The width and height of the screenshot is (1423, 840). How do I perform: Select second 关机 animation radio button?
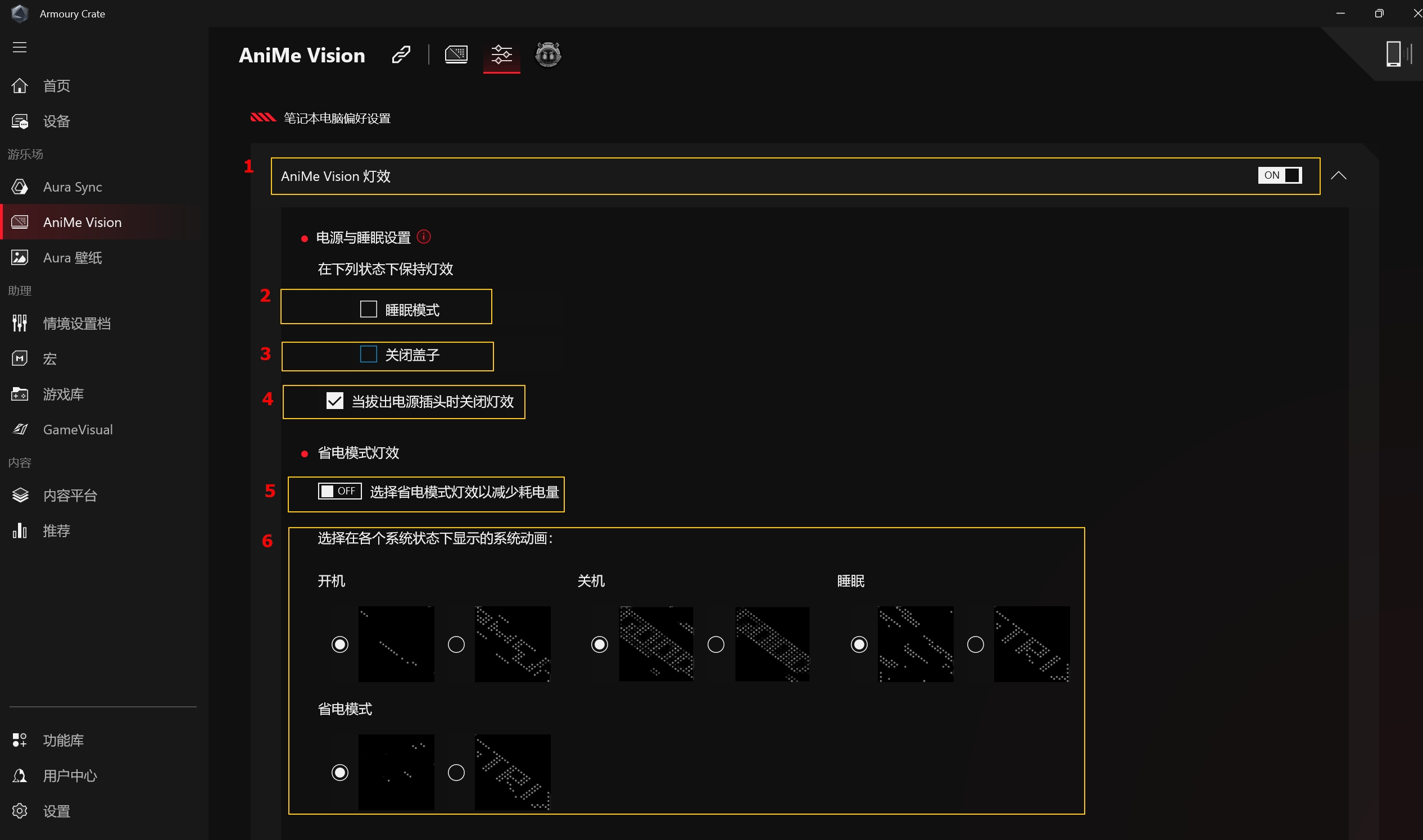coord(716,644)
